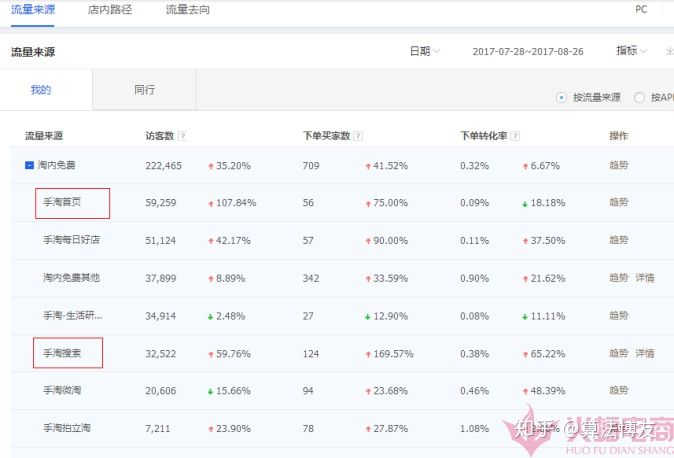Viewport: 674px width, 458px height.
Task: Click the buyer count 124
Action: 311,353
